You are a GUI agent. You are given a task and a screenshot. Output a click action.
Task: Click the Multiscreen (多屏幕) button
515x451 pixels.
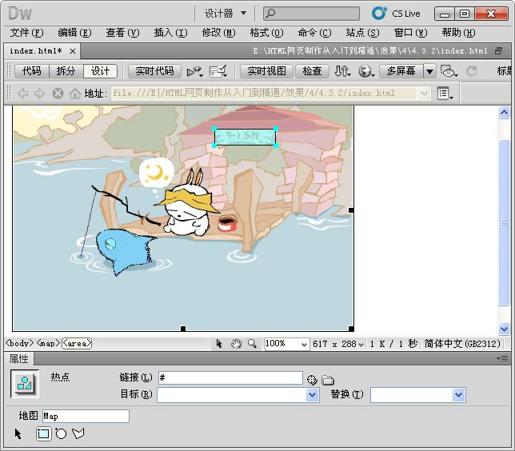401,71
